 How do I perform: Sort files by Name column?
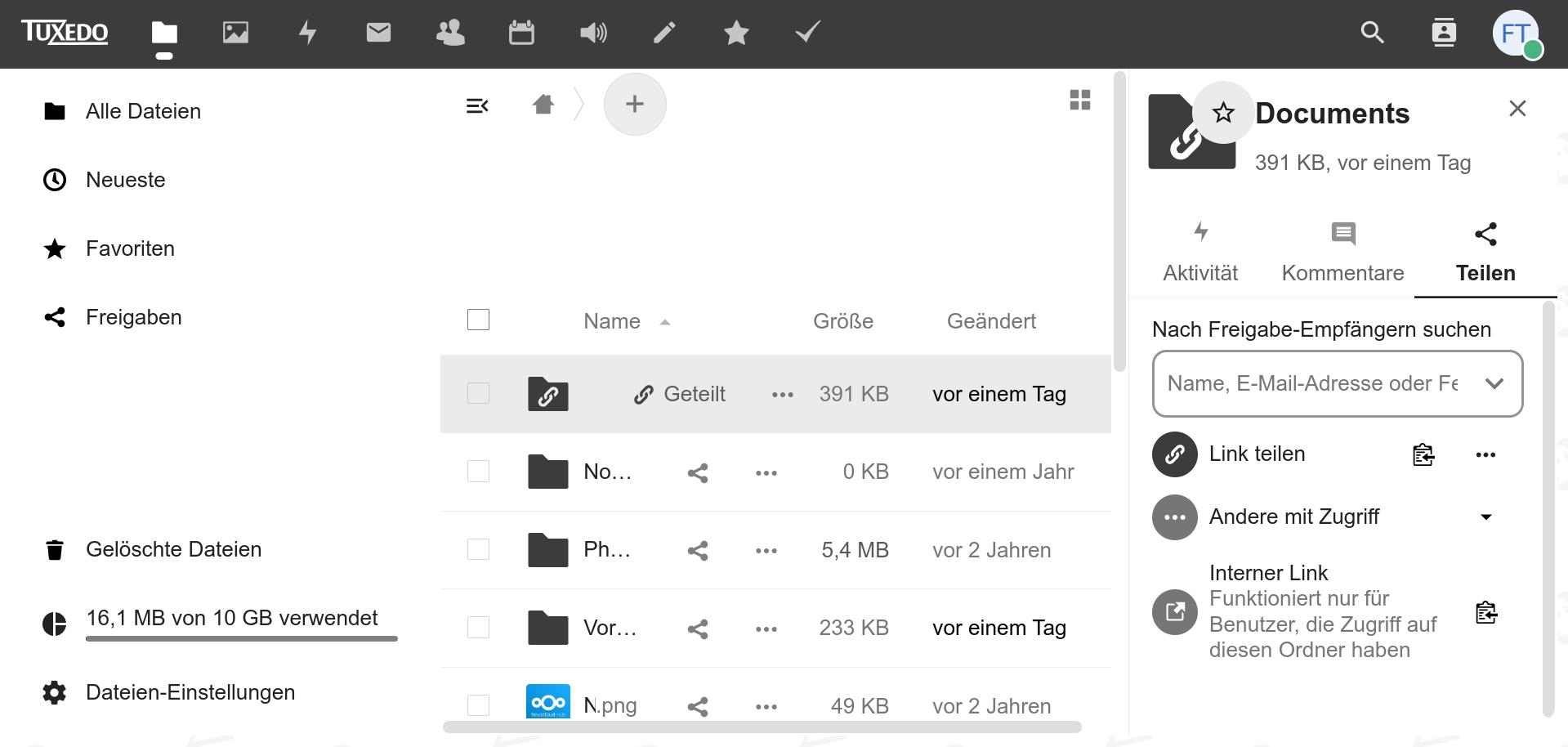[x=612, y=321]
